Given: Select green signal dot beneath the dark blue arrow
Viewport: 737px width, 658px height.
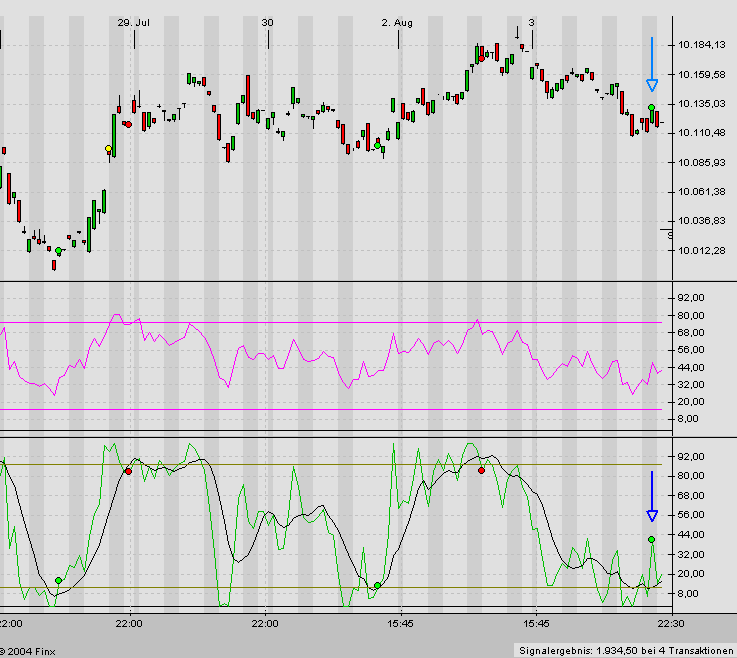Looking at the screenshot, I should tap(651, 539).
